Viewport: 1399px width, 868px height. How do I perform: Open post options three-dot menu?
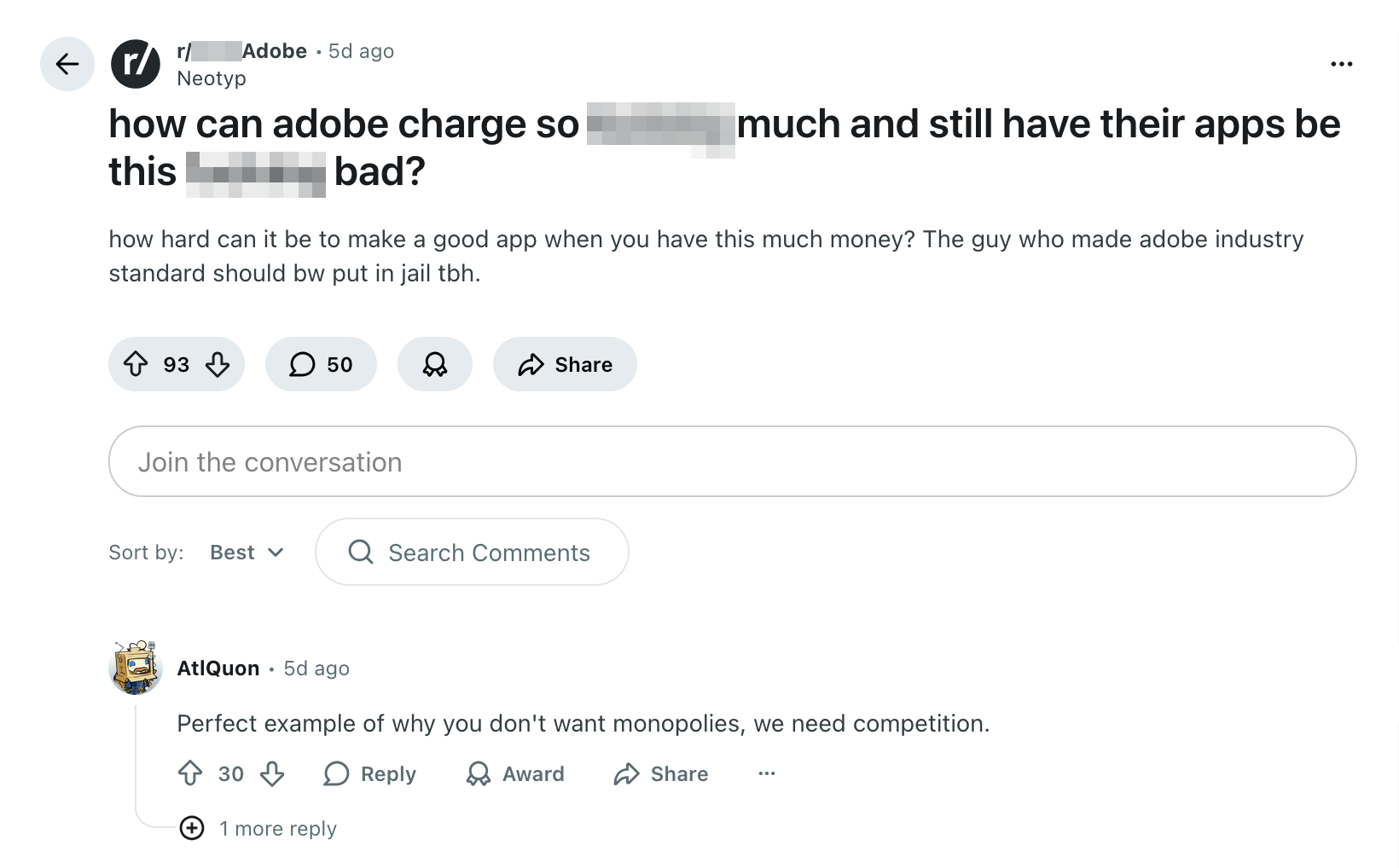pyautogui.click(x=1341, y=64)
